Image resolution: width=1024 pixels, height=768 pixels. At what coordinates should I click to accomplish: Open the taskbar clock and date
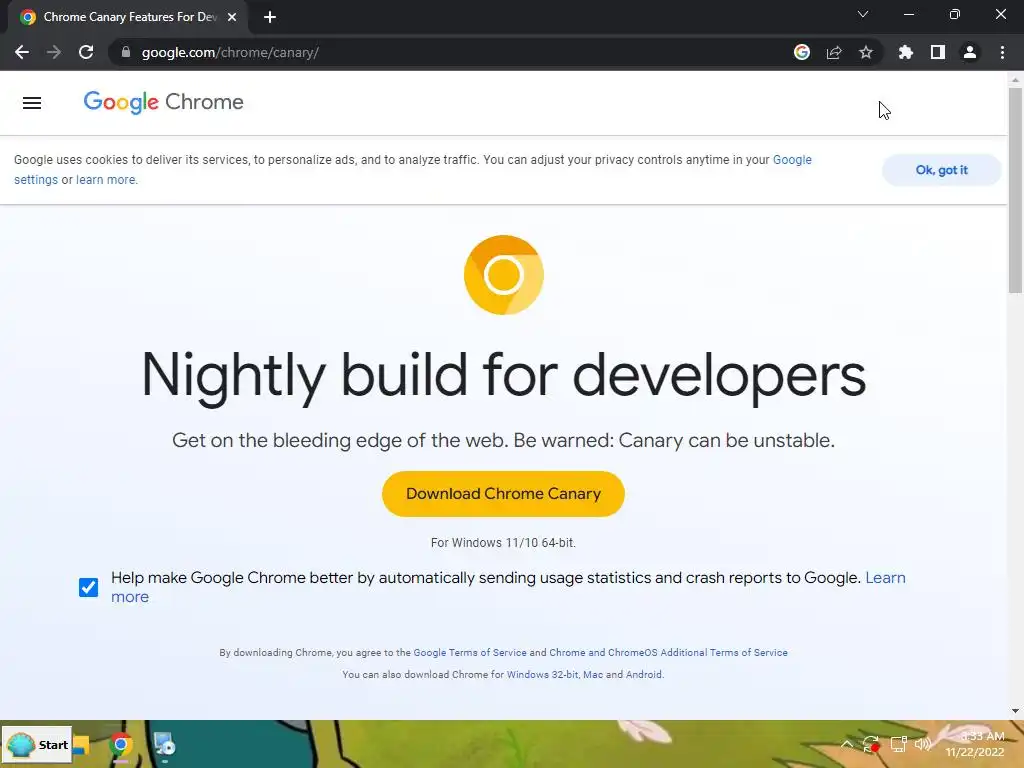tap(975, 744)
